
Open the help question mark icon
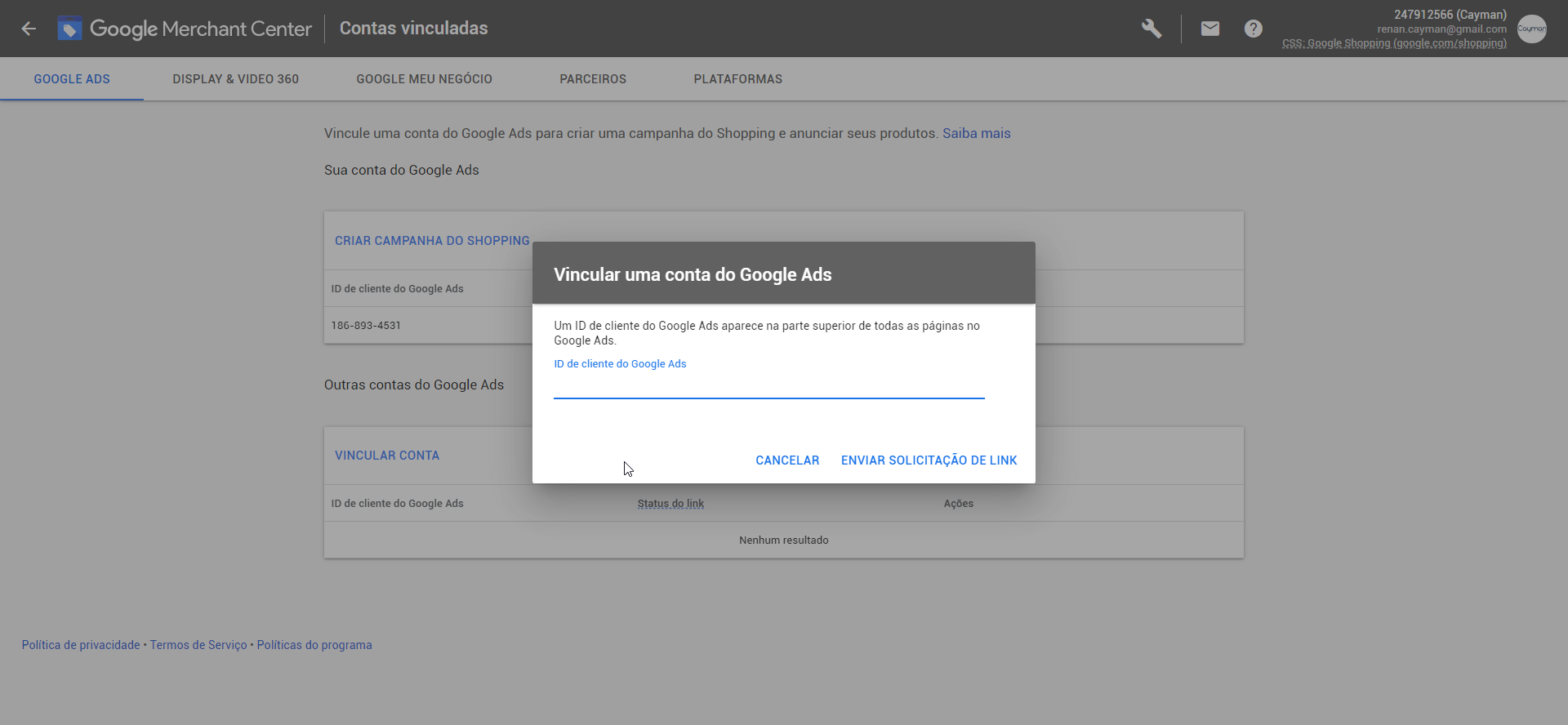pos(1254,29)
